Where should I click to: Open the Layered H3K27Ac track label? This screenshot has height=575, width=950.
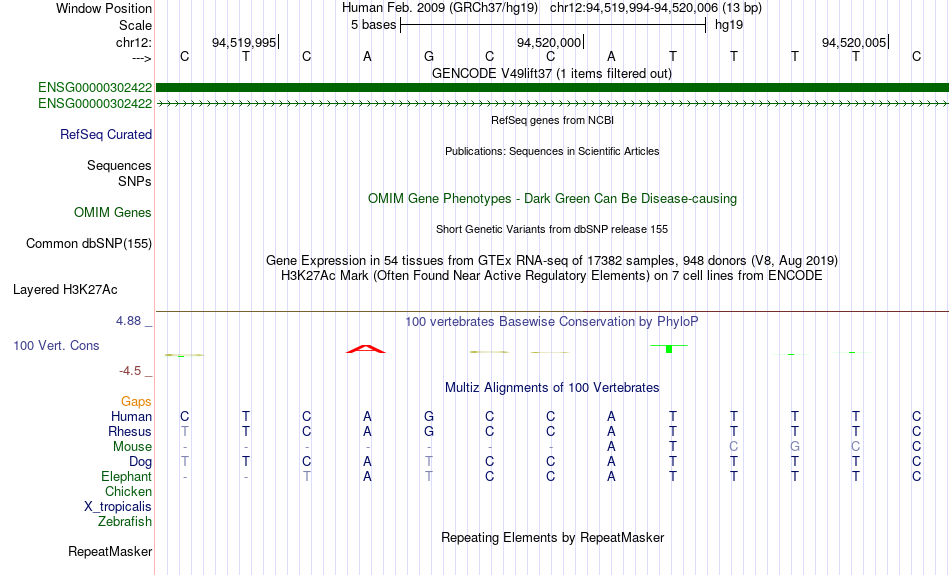(x=65, y=290)
